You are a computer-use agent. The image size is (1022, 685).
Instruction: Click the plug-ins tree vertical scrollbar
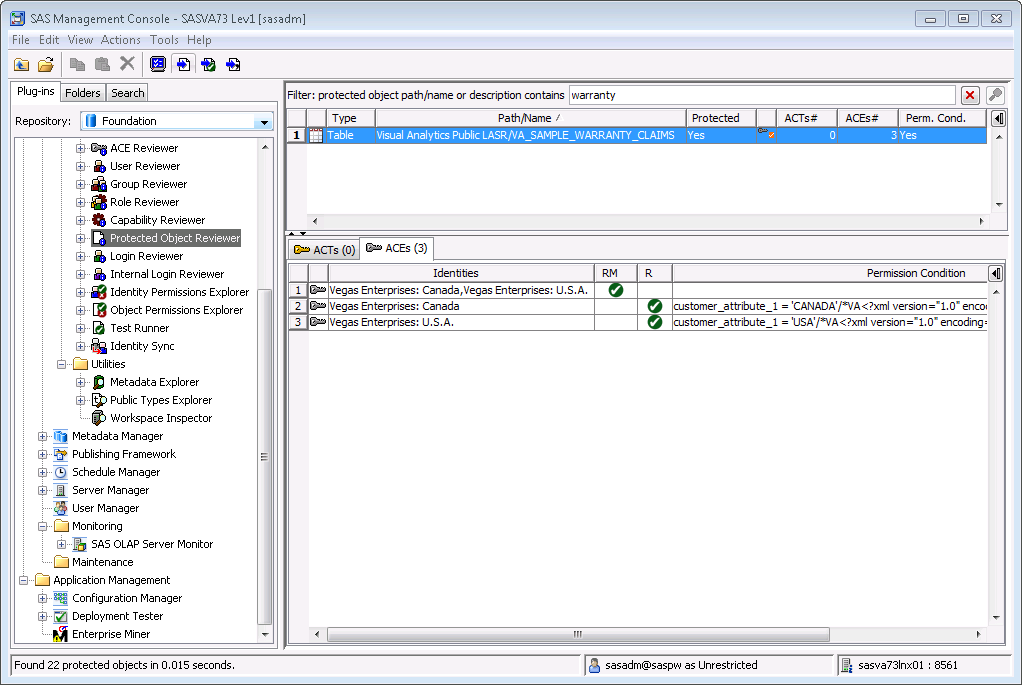[x=265, y=456]
